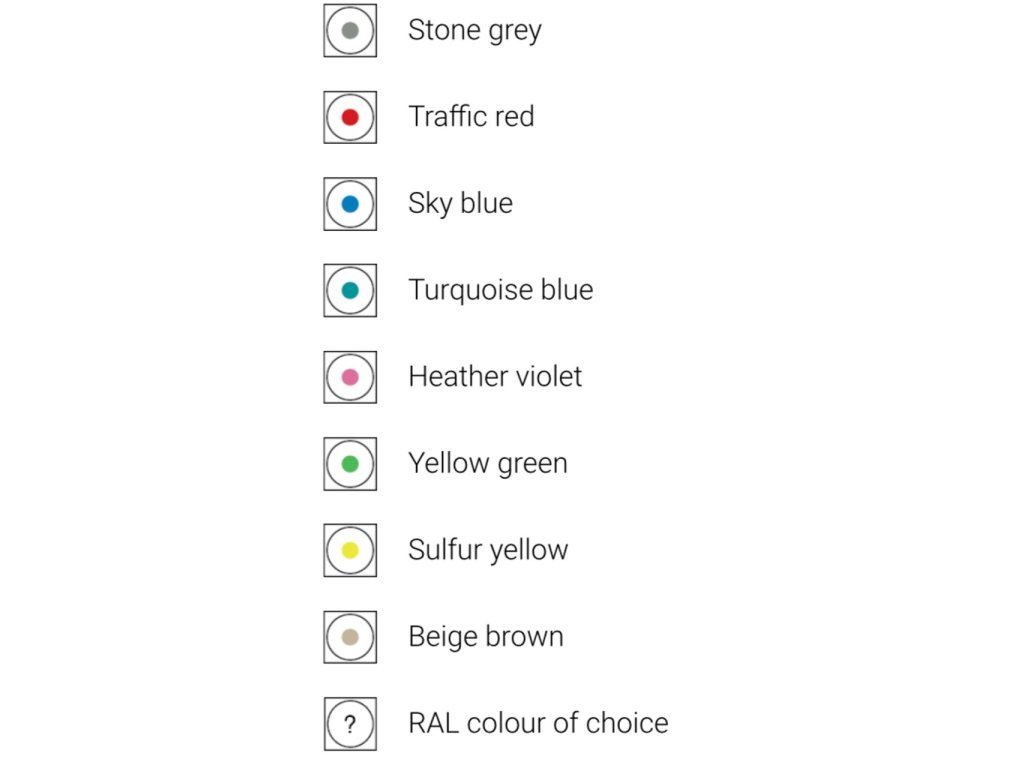Click the Traffic red text label

pos(472,117)
